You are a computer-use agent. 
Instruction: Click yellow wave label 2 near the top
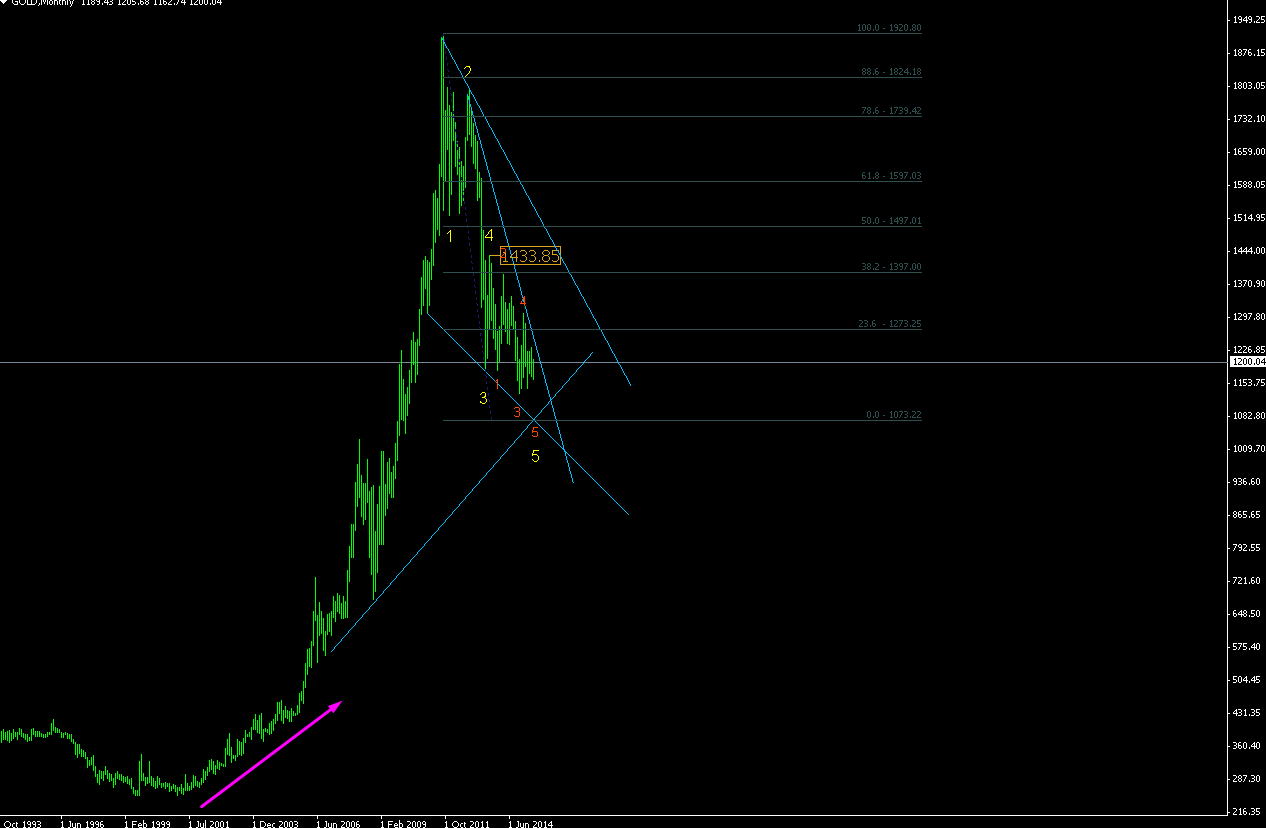pos(467,72)
